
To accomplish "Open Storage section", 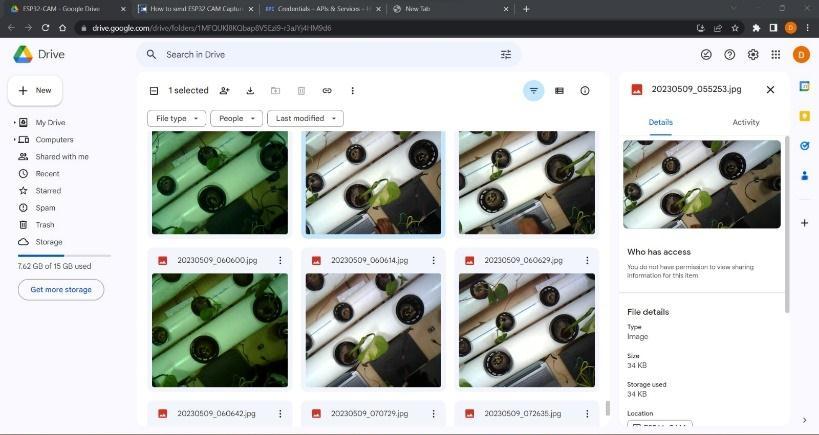I will pos(49,242).
